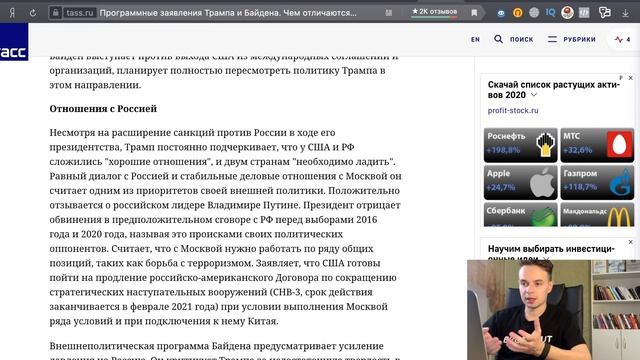Click the globe extension icon
Viewport: 640px width, 360px height.
(534, 13)
